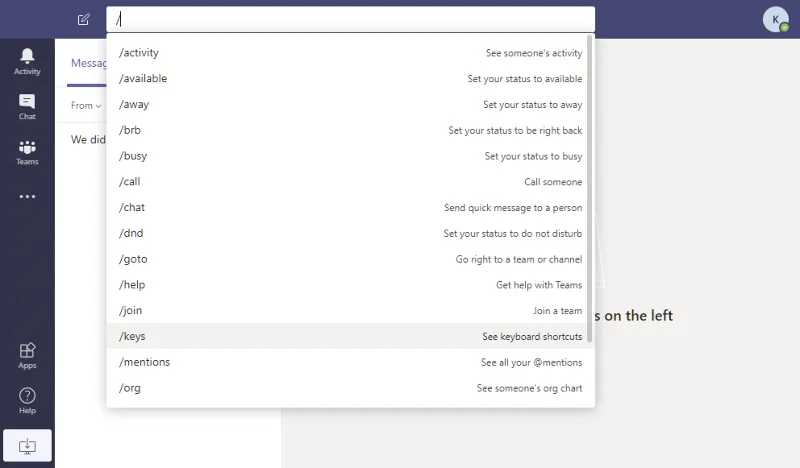Click the new chat compose icon
Image resolution: width=800 pixels, height=468 pixels.
(x=83, y=20)
